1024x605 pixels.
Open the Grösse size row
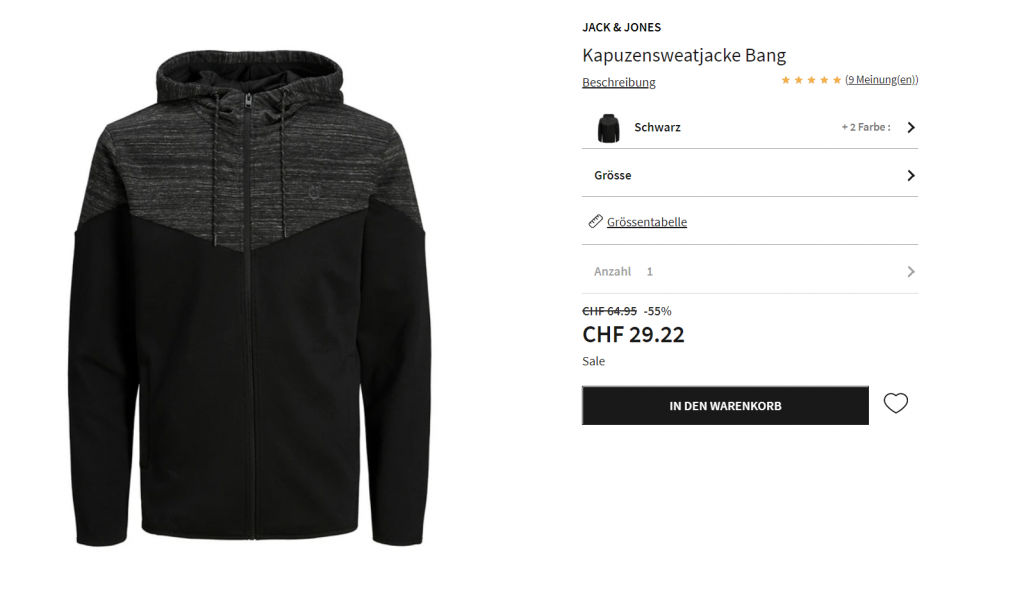750,175
